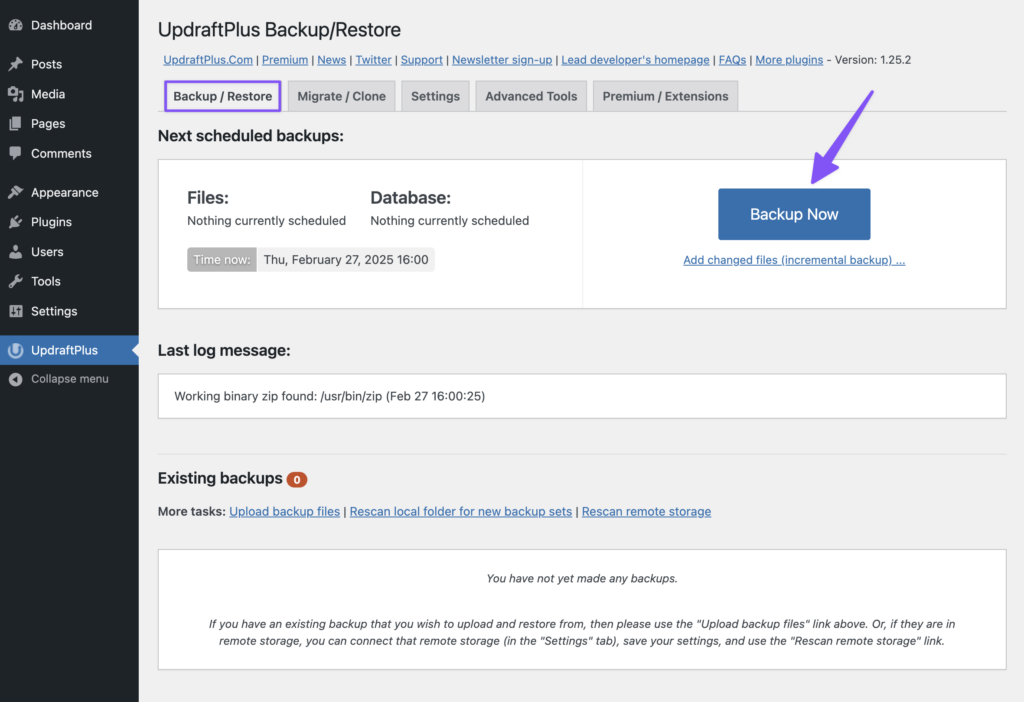This screenshot has width=1024, height=702.
Task: Open the Appearance menu
Action: (x=65, y=192)
